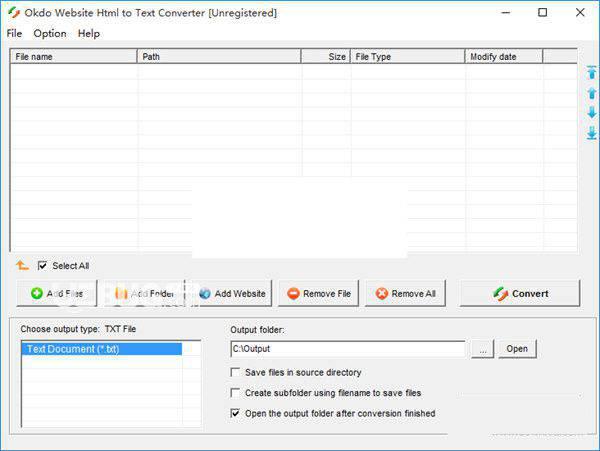Screen dimensions: 600x451
Task: Click the Output folder path field
Action: click(348, 349)
